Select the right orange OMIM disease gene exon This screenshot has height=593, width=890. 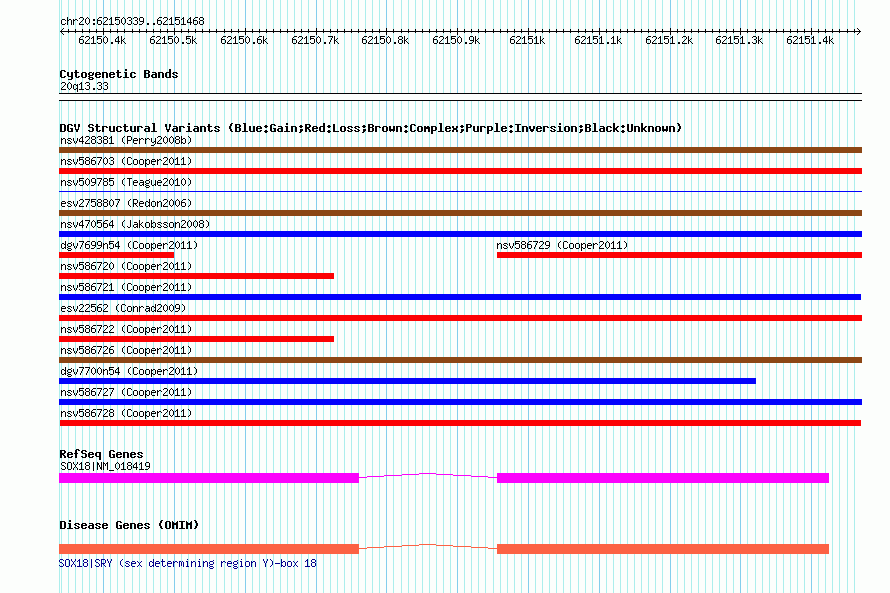coord(663,549)
